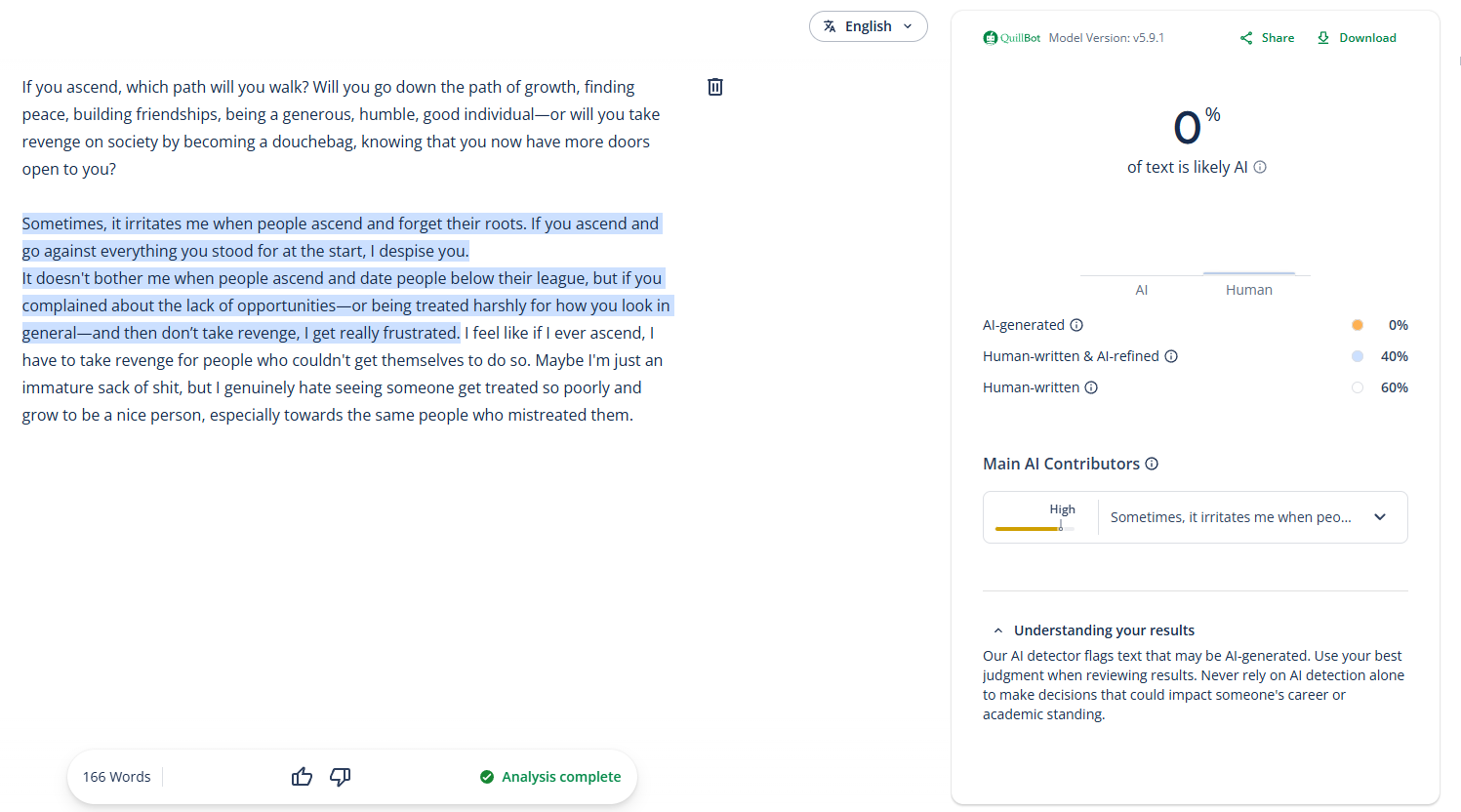The image size is (1461, 812).
Task: Click the High contribution level bar
Action: (1035, 528)
